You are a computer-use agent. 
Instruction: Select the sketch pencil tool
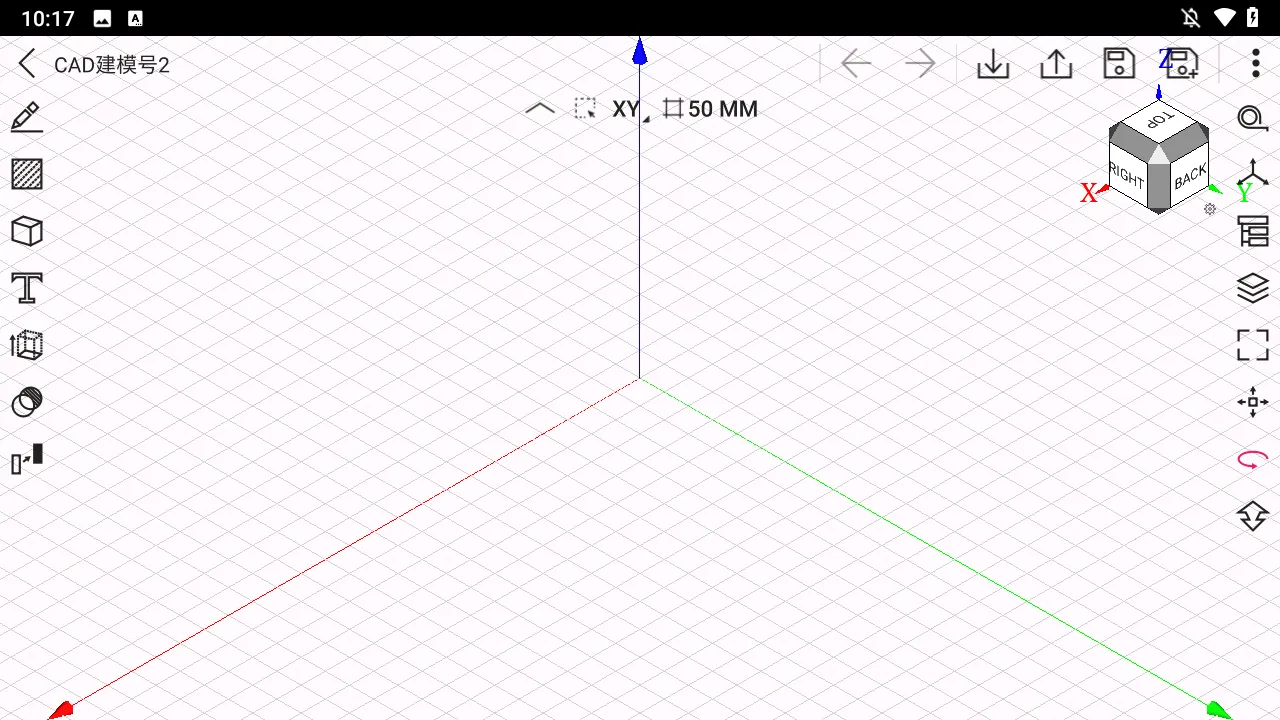tap(27, 116)
